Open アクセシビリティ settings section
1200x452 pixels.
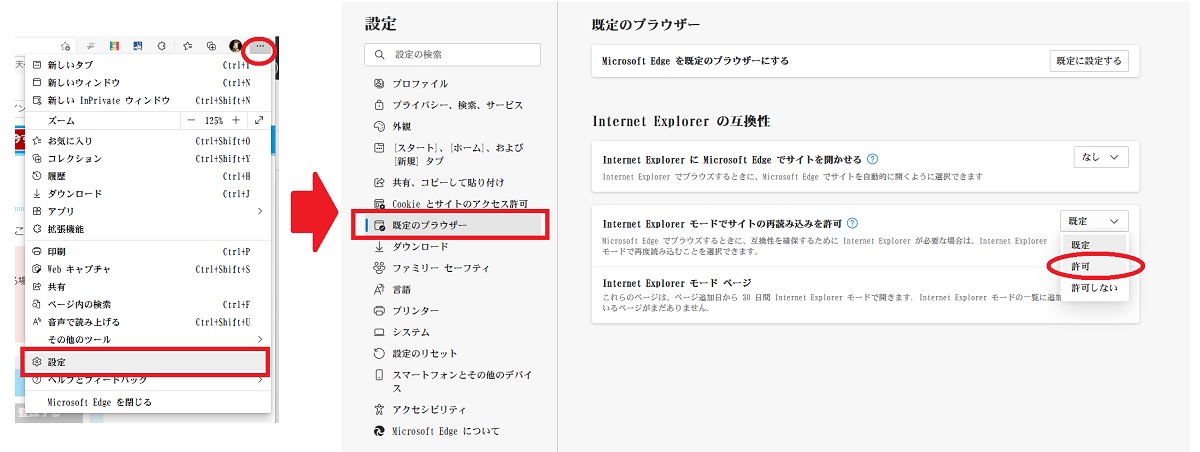[453, 409]
